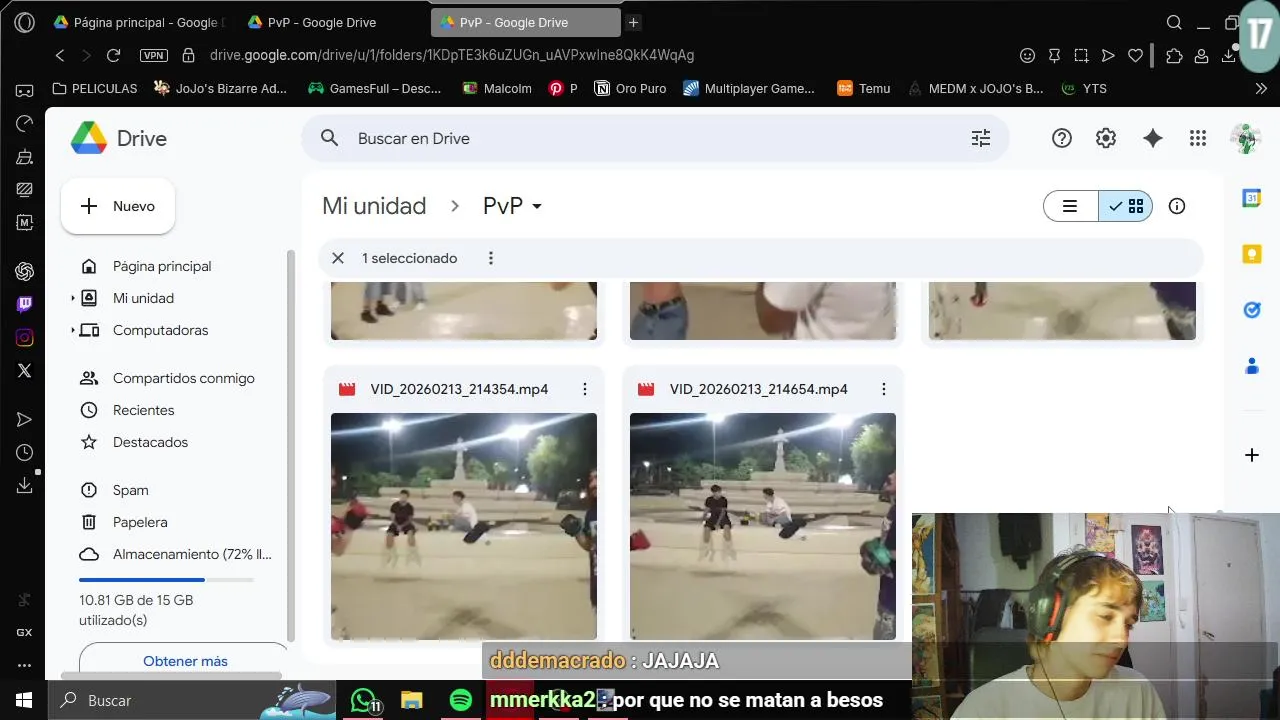1280x720 pixels.
Task: Open the Windows Start menu
Action: [24, 700]
